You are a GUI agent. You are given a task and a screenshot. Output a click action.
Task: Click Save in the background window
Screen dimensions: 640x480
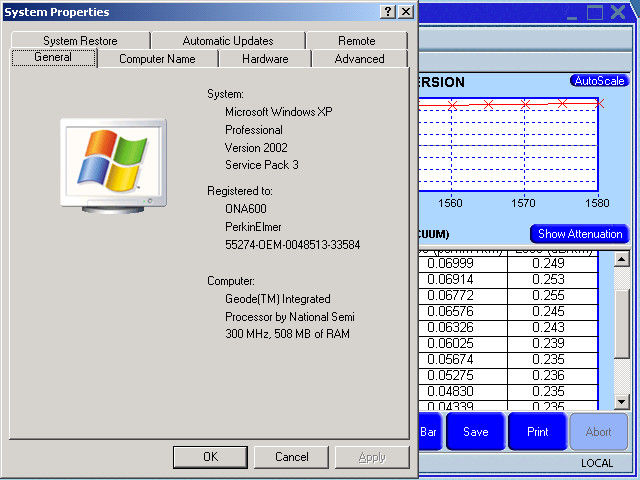coord(476,431)
